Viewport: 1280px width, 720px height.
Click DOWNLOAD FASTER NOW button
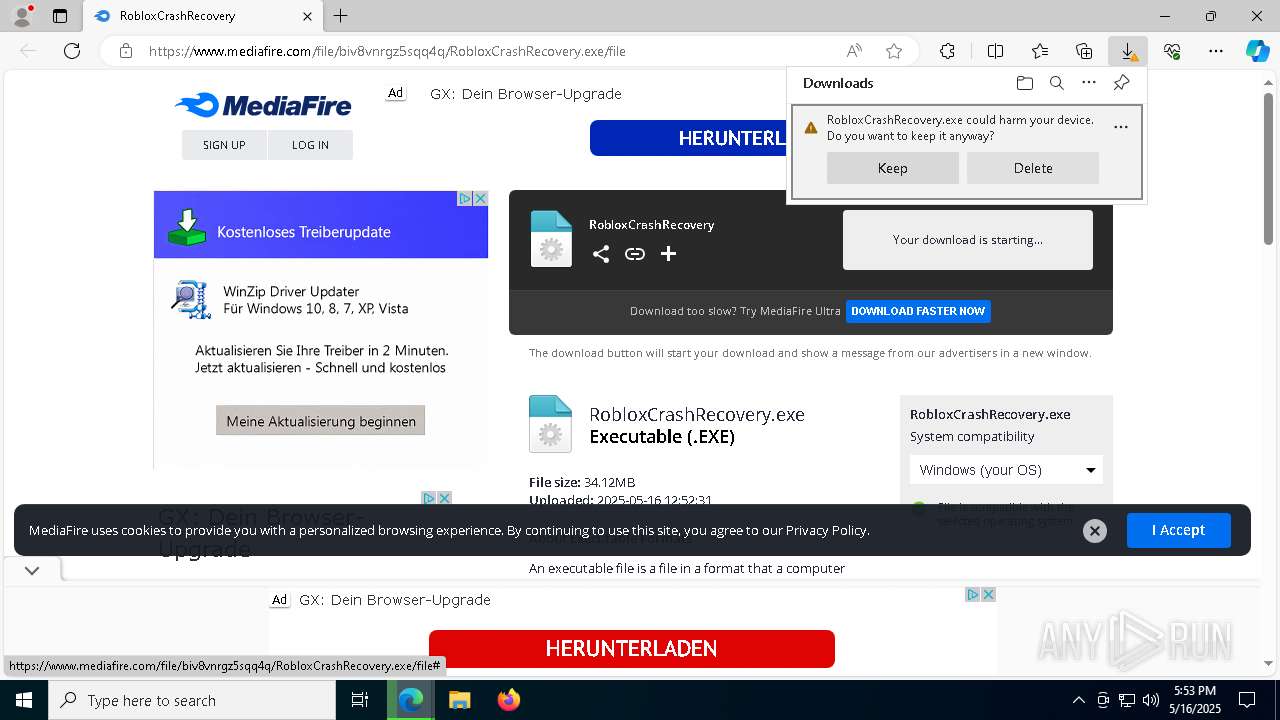918,311
